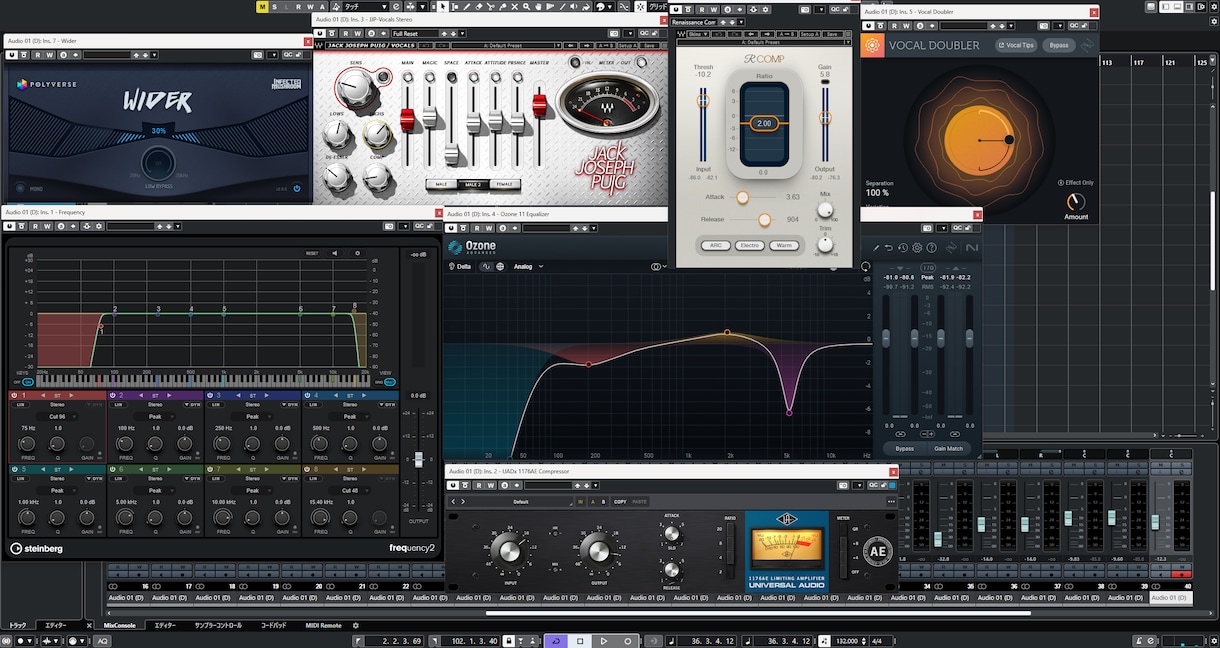Switch to MIDI Remote tab

324,626
